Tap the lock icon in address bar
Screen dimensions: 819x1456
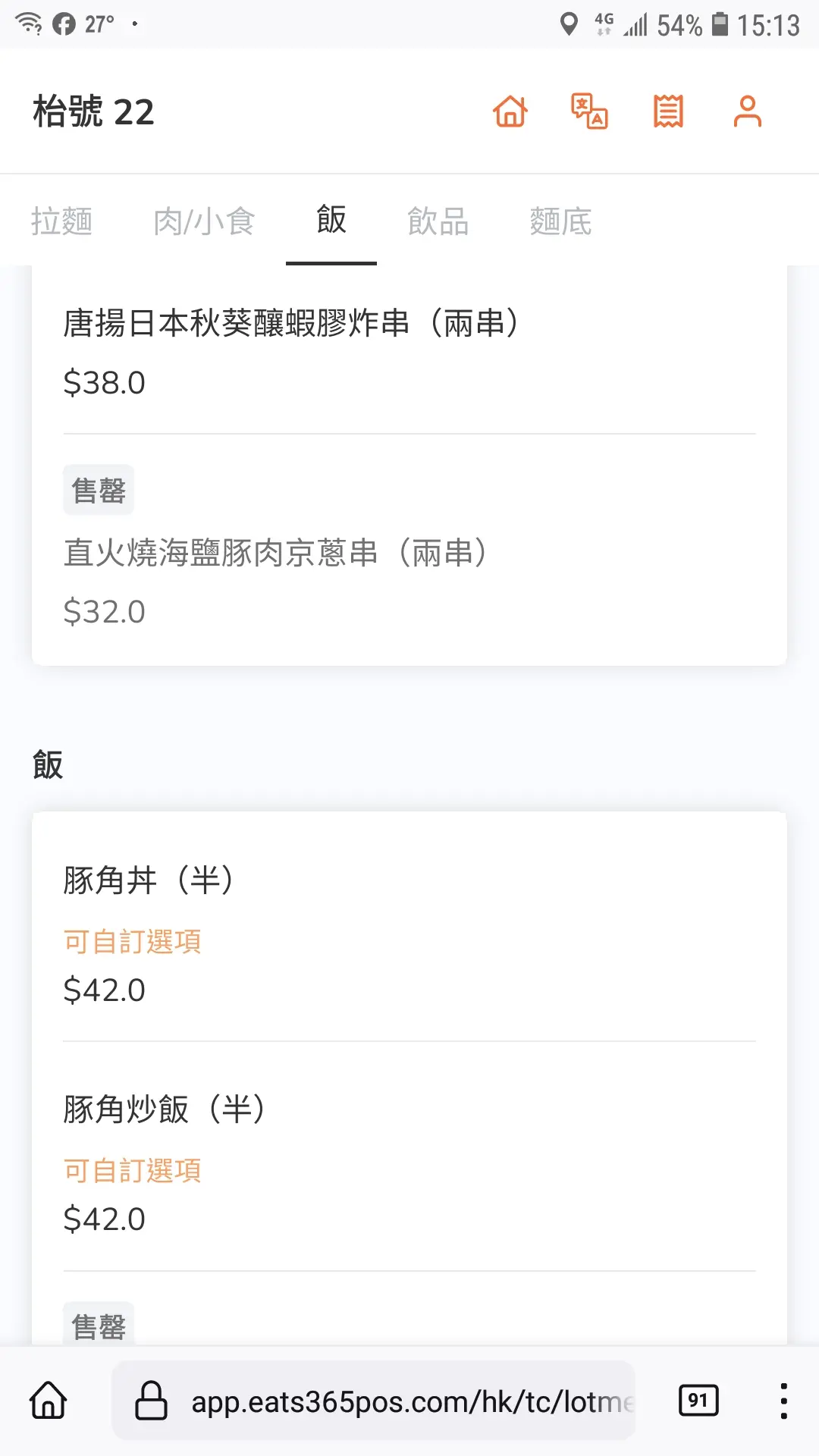(151, 1401)
